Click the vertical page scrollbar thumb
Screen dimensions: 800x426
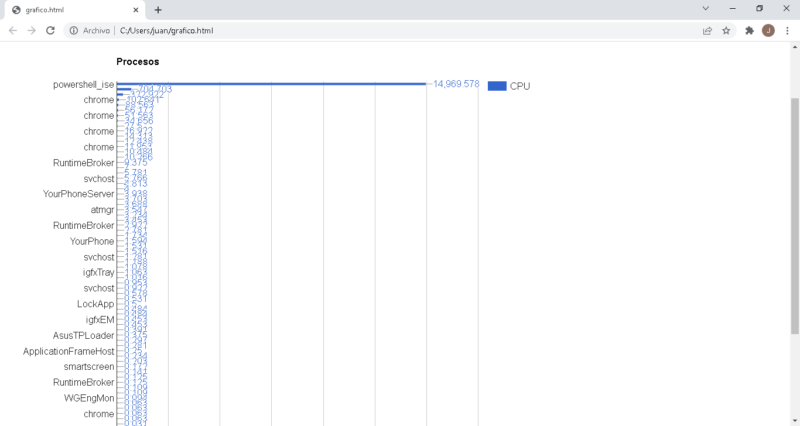coord(795,215)
